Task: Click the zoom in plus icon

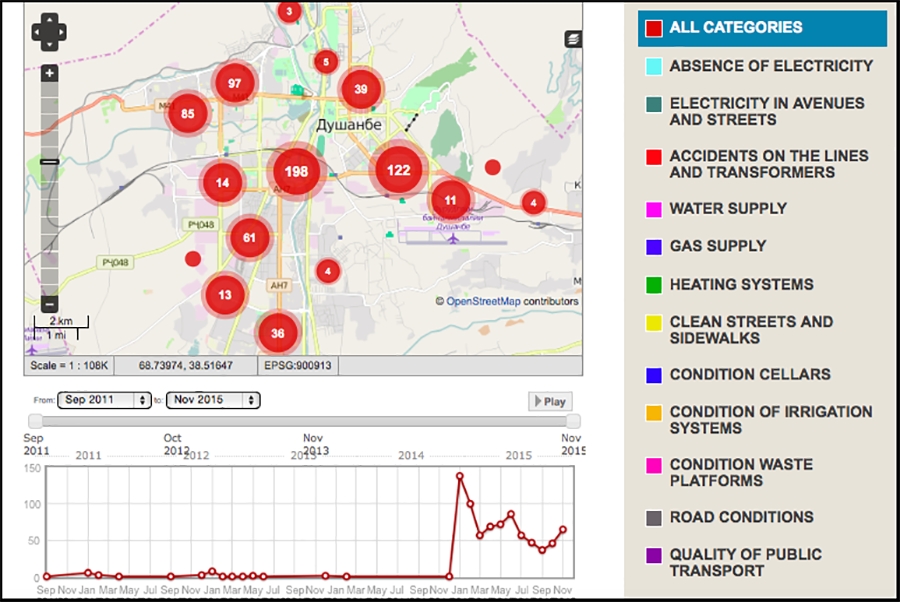Action: tap(48, 72)
